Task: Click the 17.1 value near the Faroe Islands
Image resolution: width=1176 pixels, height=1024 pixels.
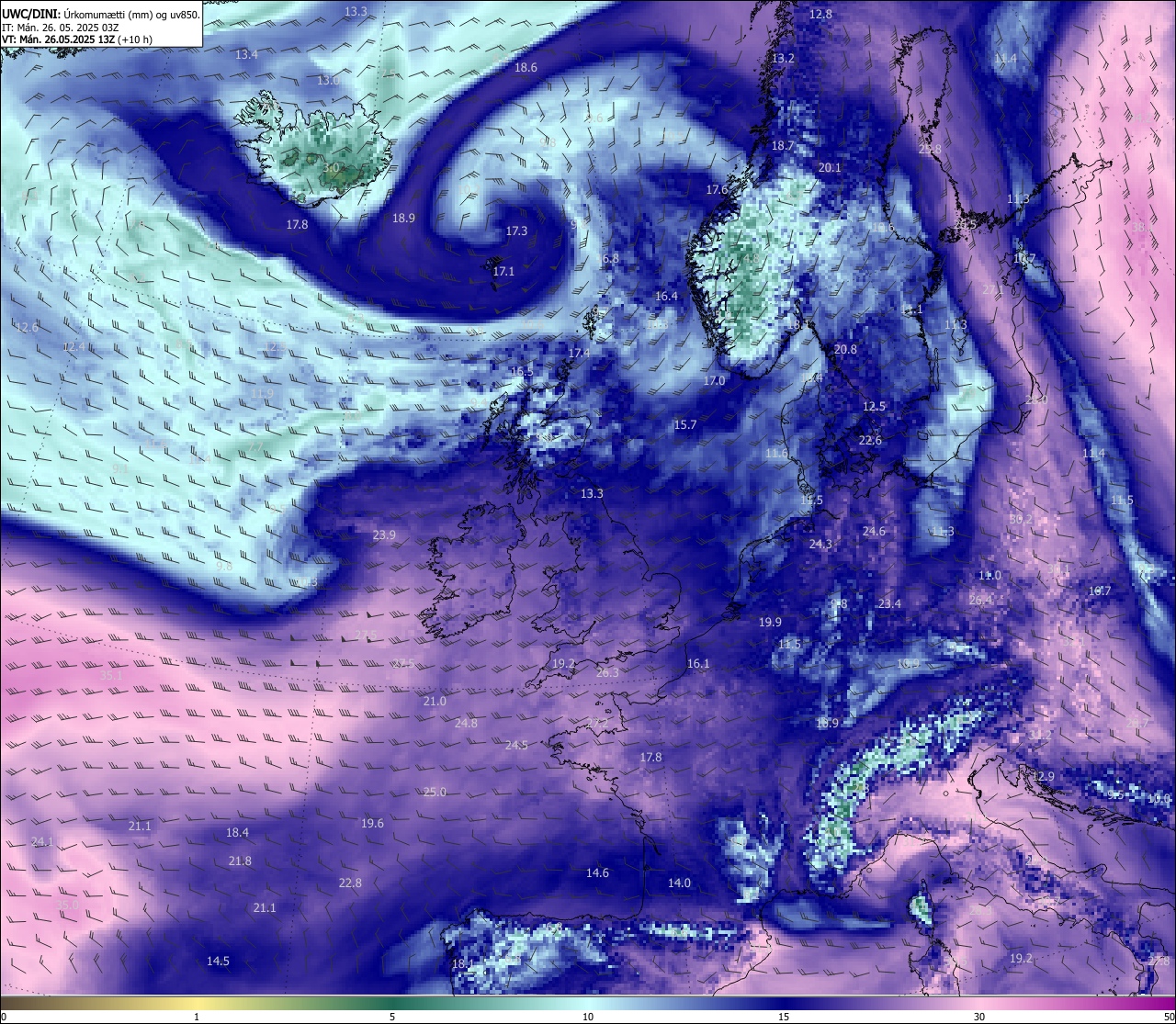Action: point(503,272)
